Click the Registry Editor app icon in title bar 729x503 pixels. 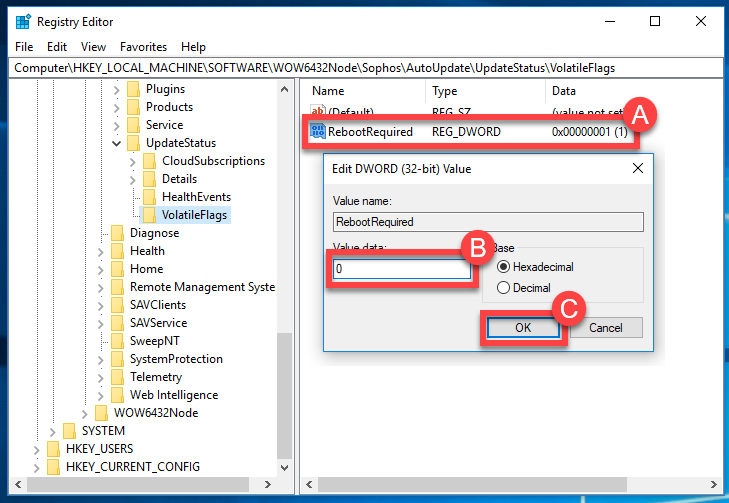(x=22, y=21)
